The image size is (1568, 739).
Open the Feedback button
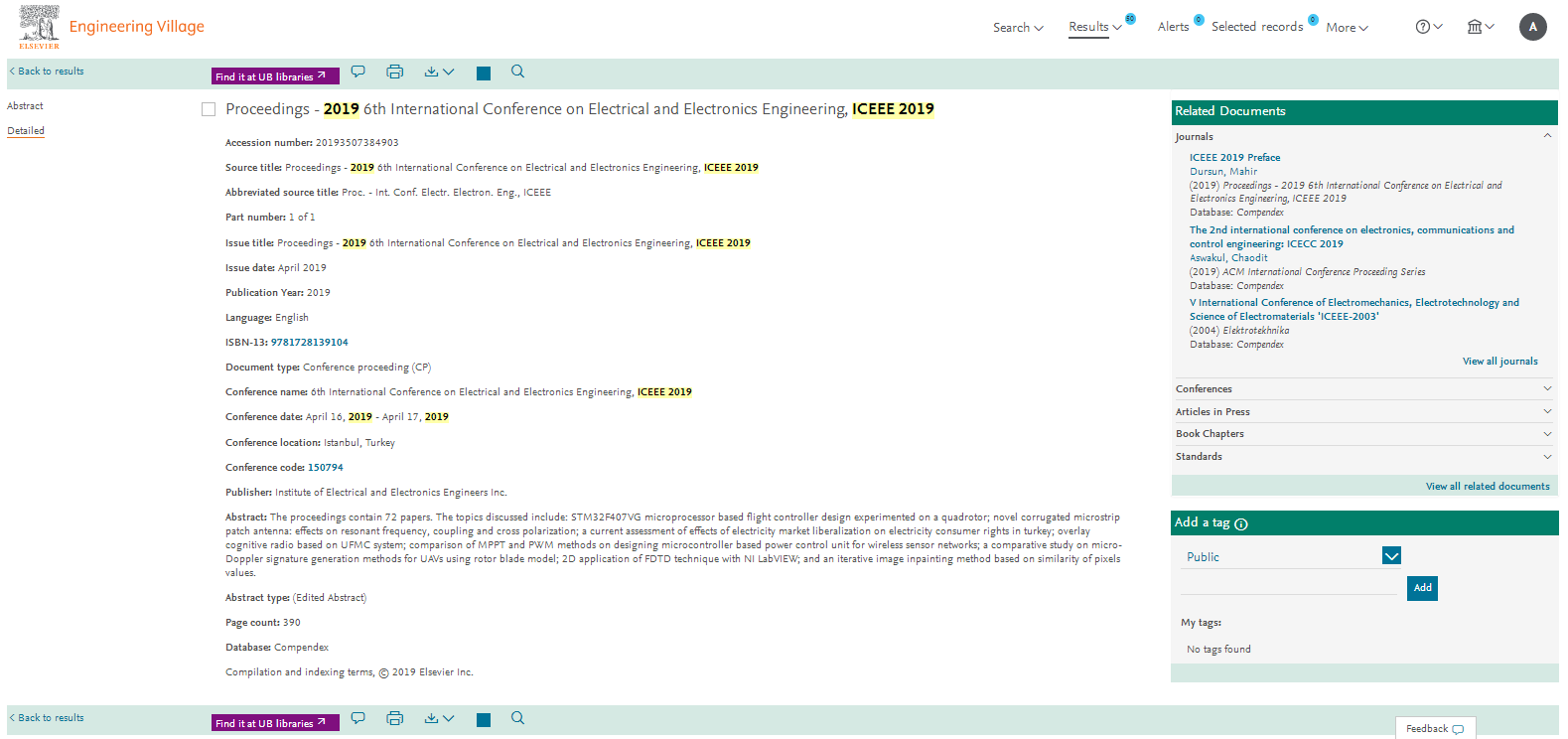(1435, 728)
